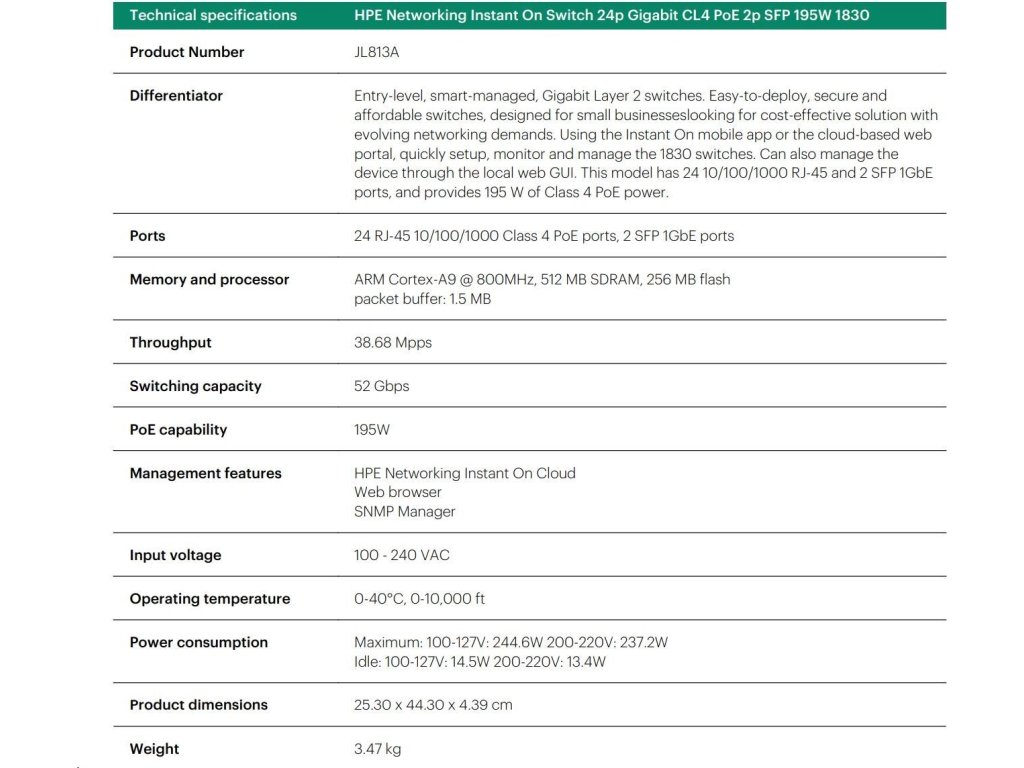Click the "Ports" row label
Screen dimensions: 1024x768
[x=148, y=236]
